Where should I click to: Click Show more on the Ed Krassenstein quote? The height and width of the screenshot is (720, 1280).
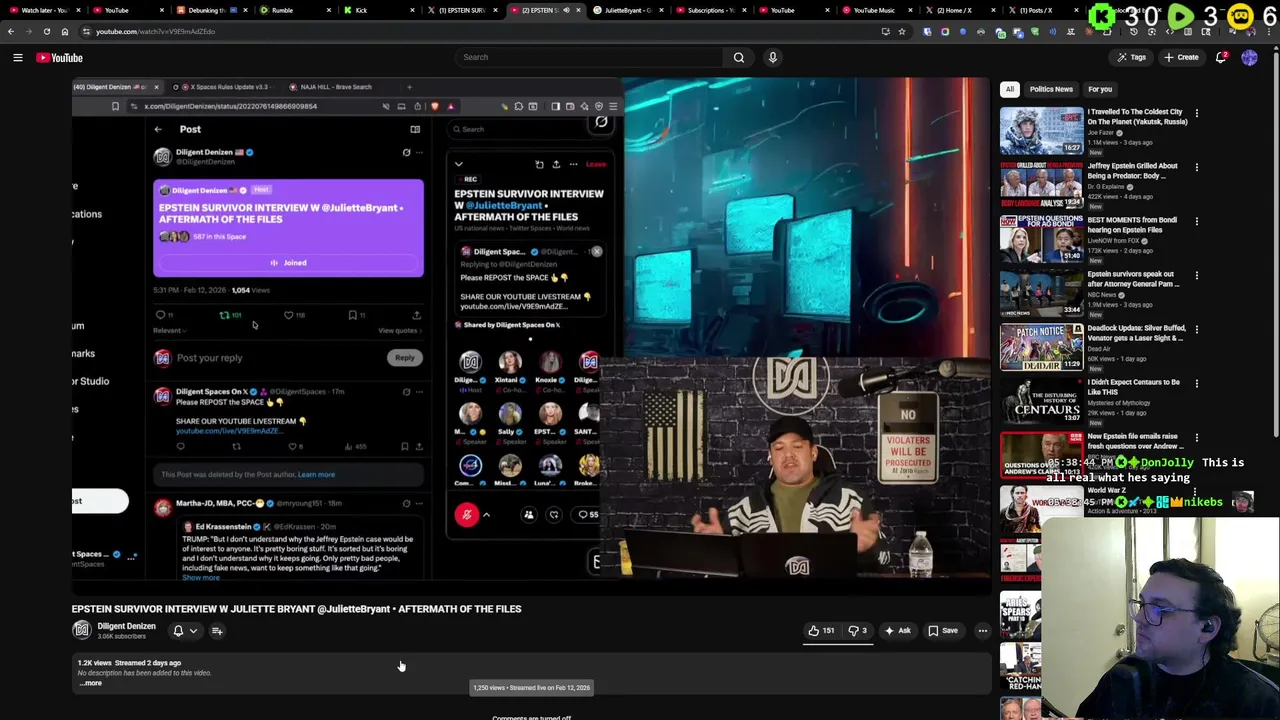coord(200,578)
